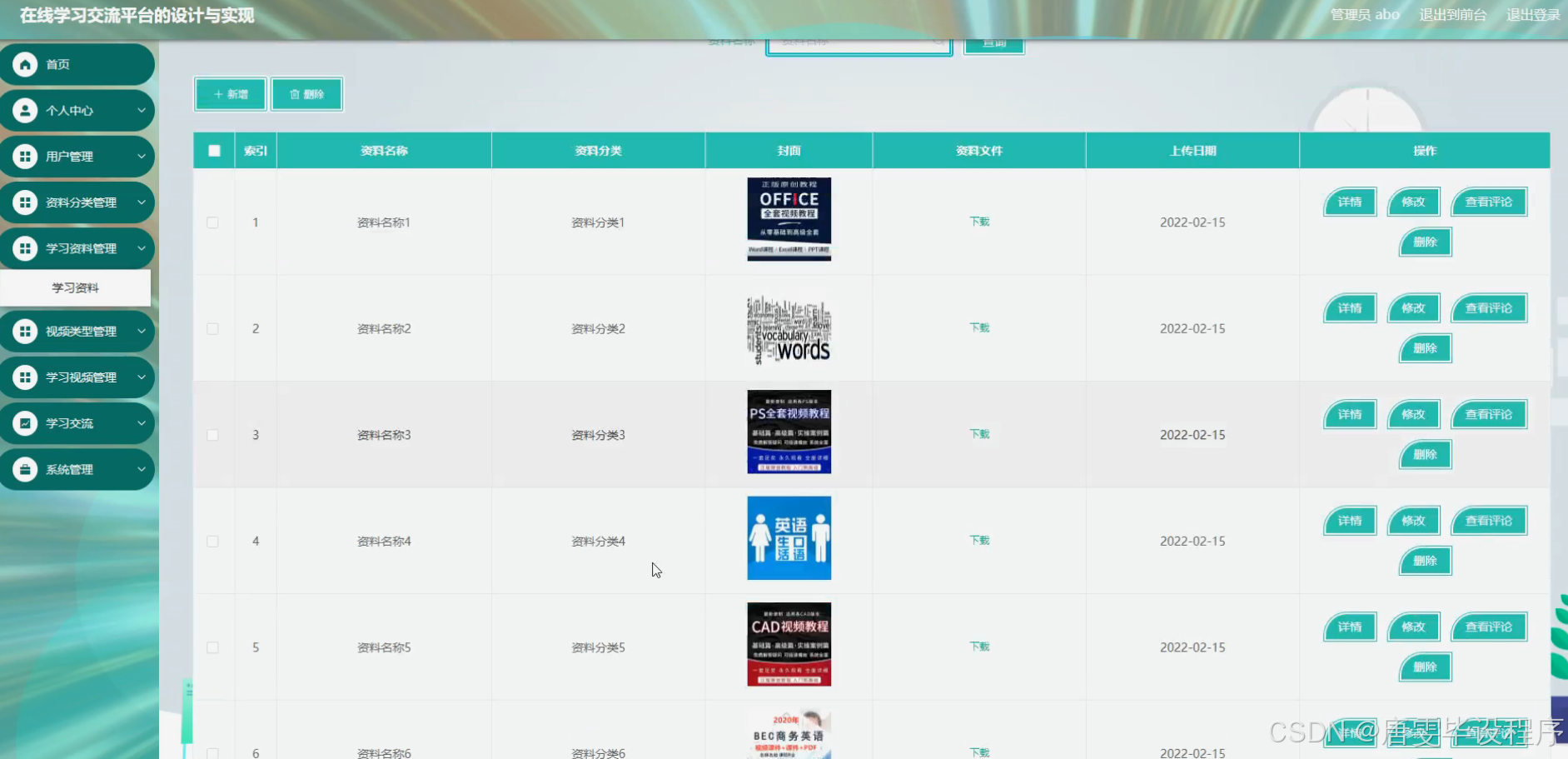Download the file for 资料名称5

point(979,647)
